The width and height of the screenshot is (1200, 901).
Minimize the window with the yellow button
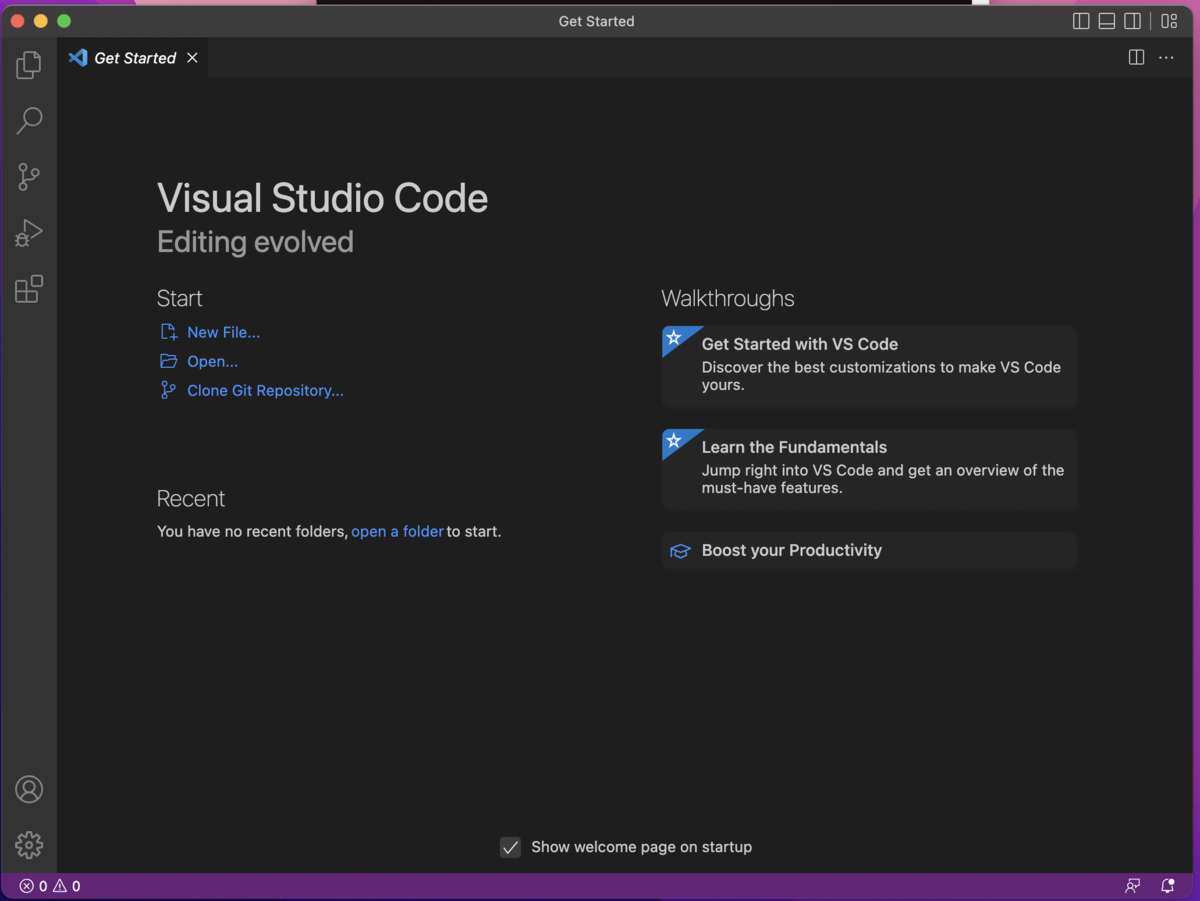40,21
